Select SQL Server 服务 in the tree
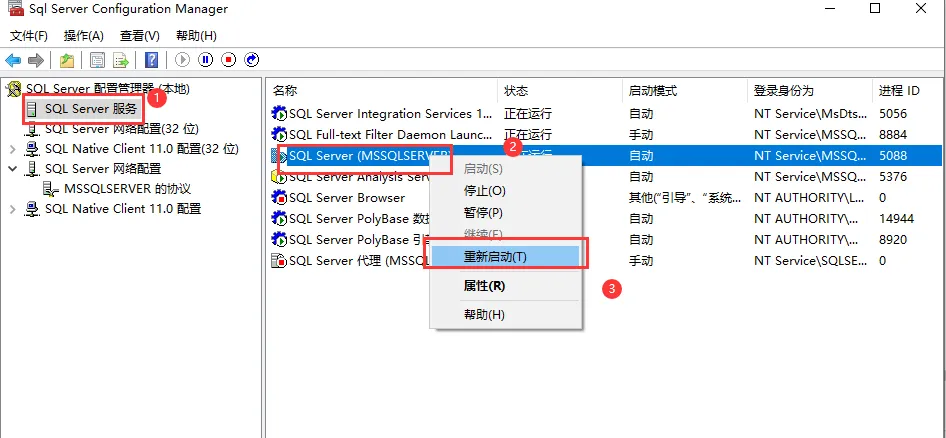This screenshot has height=438, width=946. point(90,108)
